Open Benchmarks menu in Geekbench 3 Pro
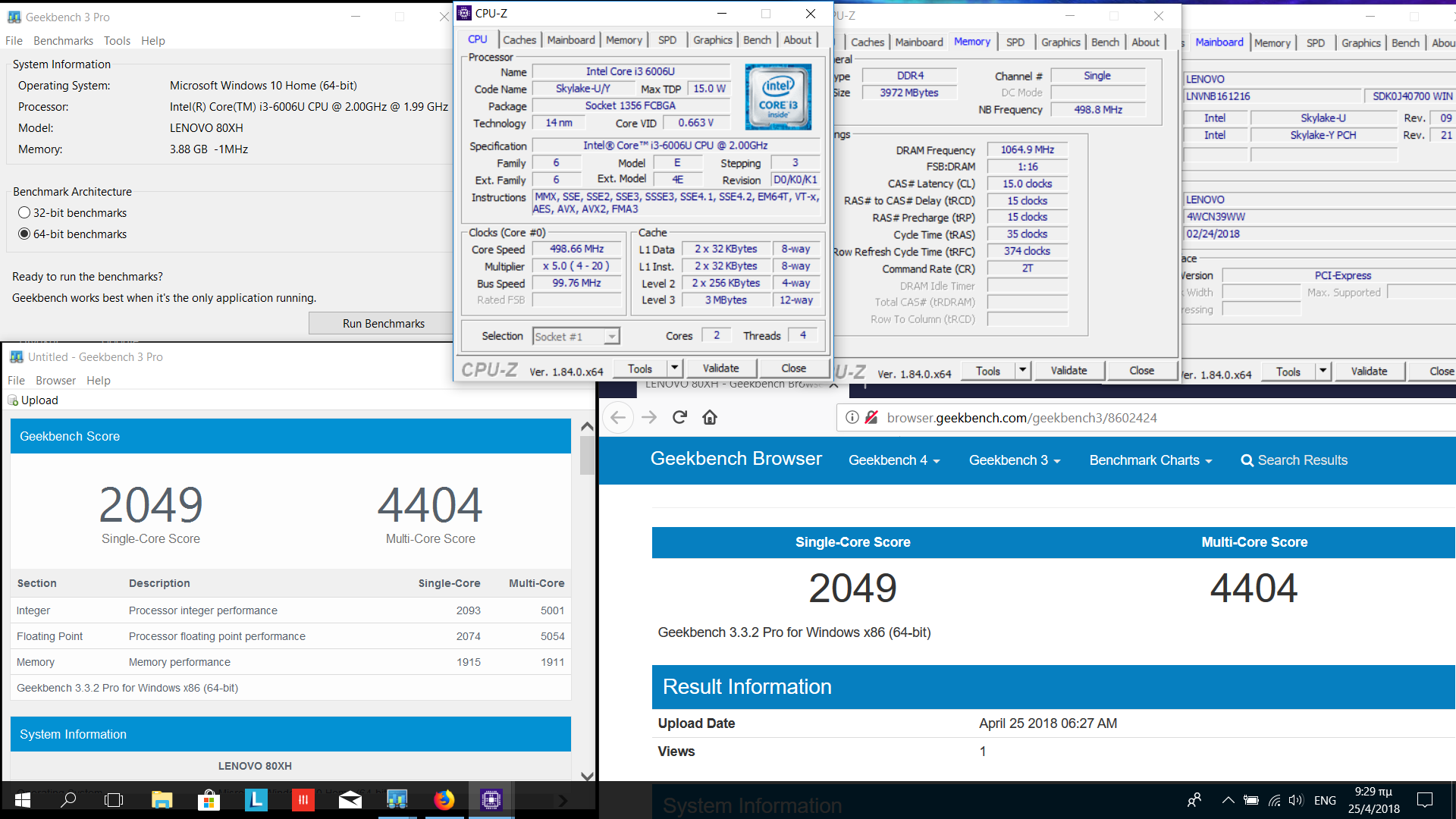 [x=63, y=41]
